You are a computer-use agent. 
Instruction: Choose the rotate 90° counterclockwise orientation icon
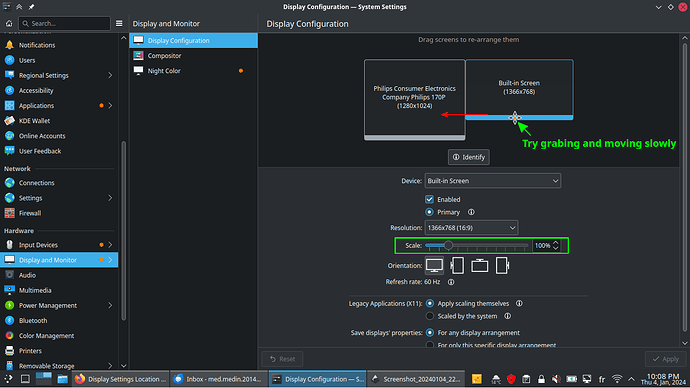[502, 266]
